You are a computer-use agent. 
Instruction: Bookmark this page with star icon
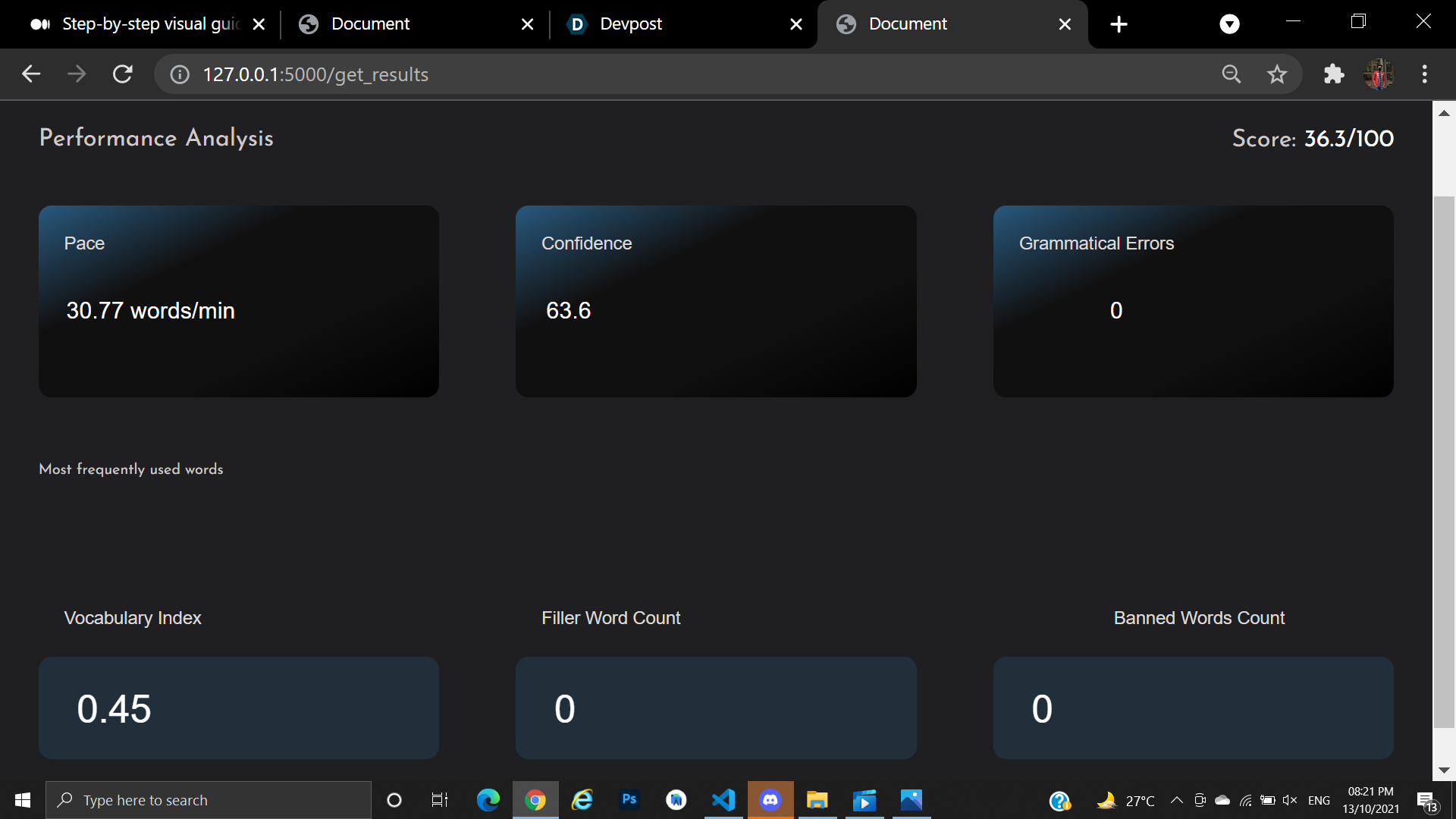1277,74
